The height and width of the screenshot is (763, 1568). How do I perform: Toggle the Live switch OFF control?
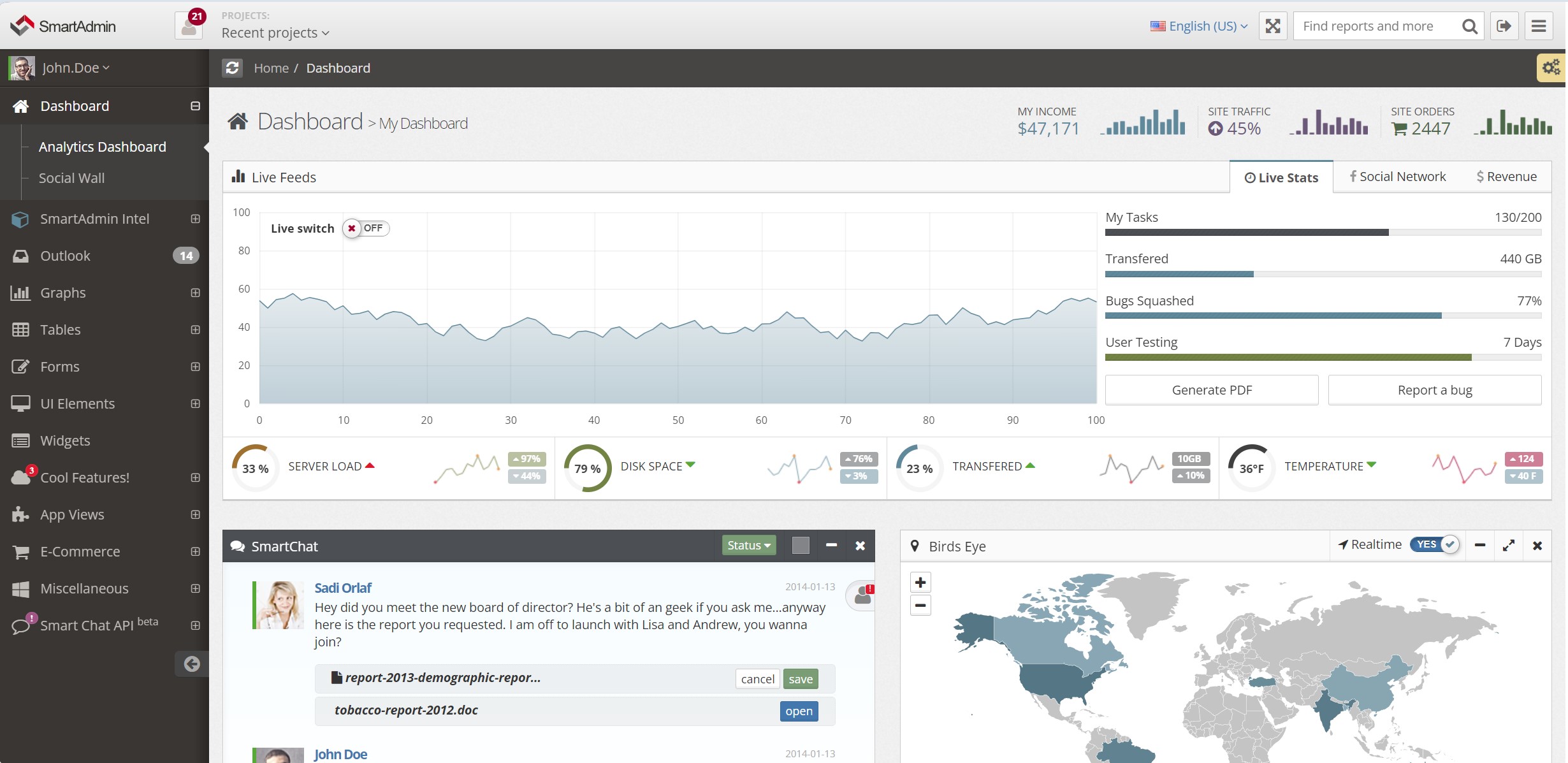pos(366,228)
